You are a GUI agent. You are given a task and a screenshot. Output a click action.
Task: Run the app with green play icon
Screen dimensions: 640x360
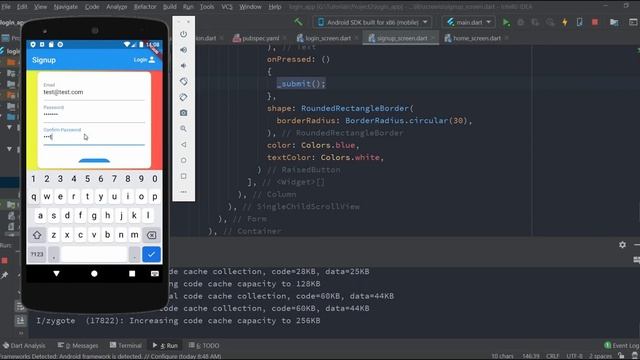click(x=506, y=22)
